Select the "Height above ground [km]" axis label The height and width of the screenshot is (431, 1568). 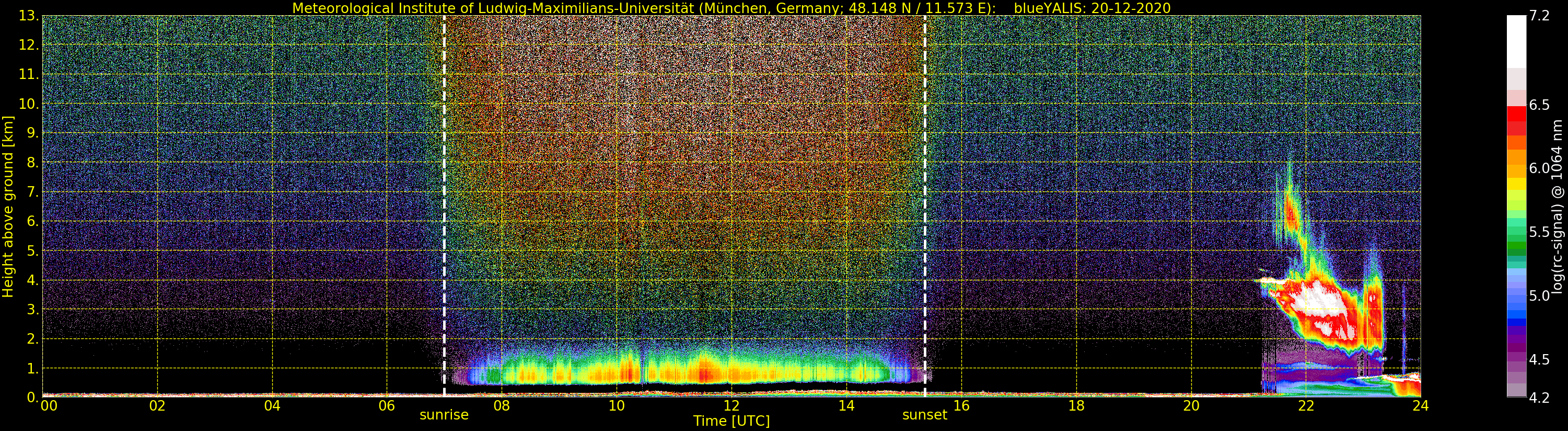pyautogui.click(x=8, y=206)
